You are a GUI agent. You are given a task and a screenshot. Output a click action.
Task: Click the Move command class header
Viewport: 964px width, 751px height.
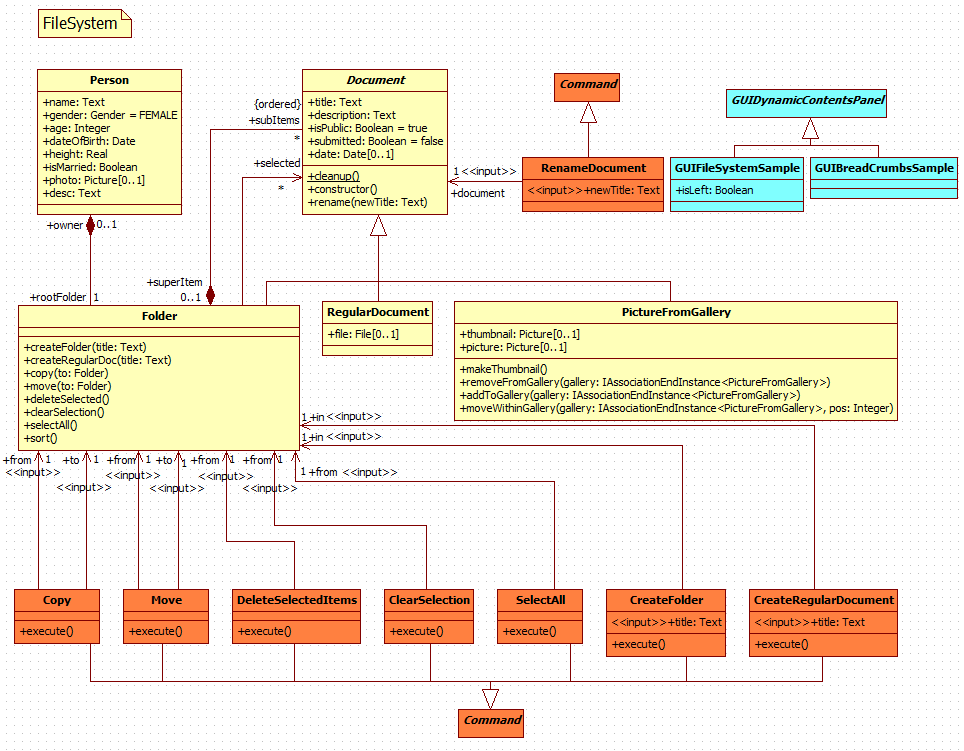(x=166, y=600)
